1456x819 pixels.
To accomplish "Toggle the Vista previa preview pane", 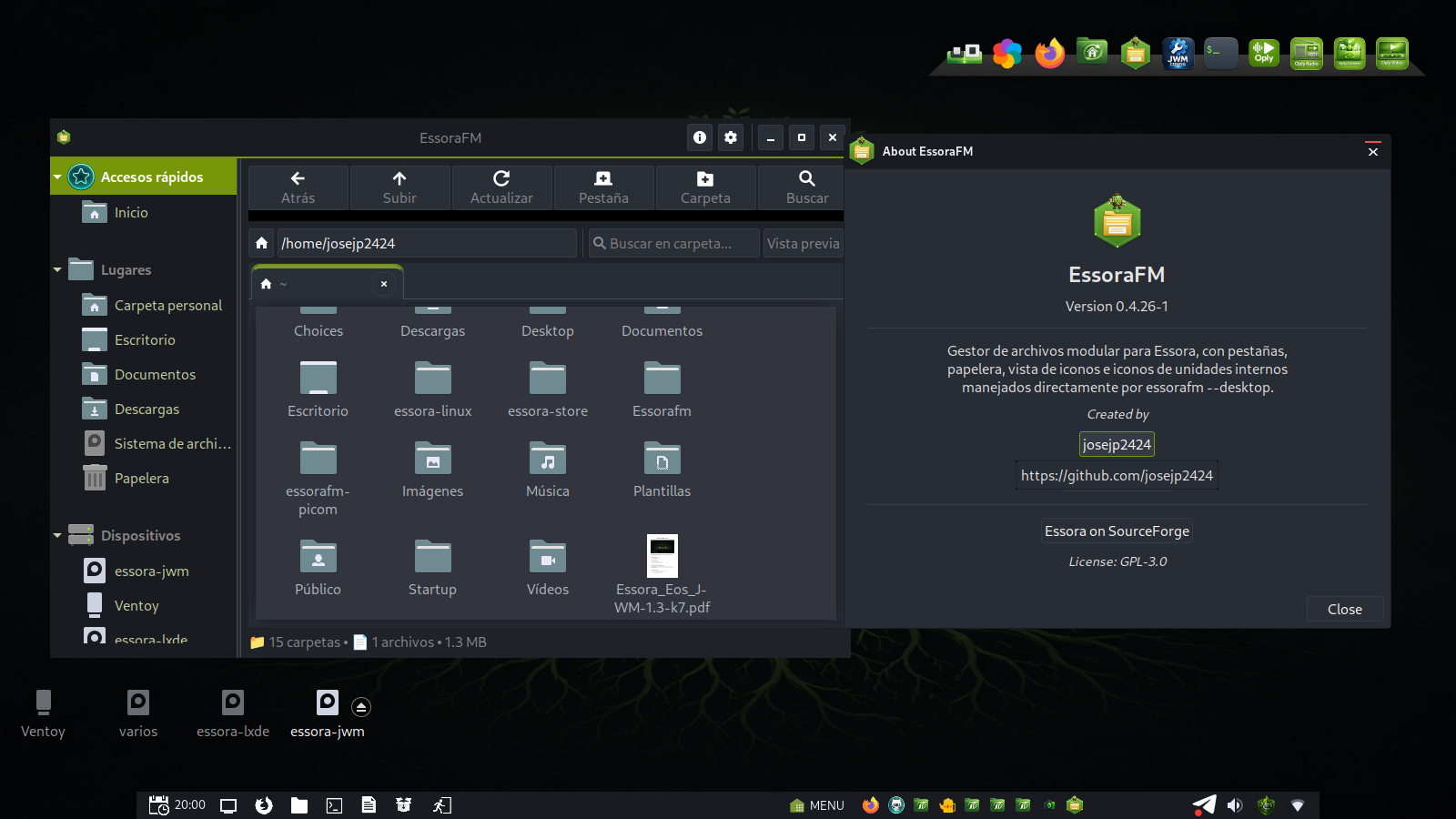I will pos(803,243).
